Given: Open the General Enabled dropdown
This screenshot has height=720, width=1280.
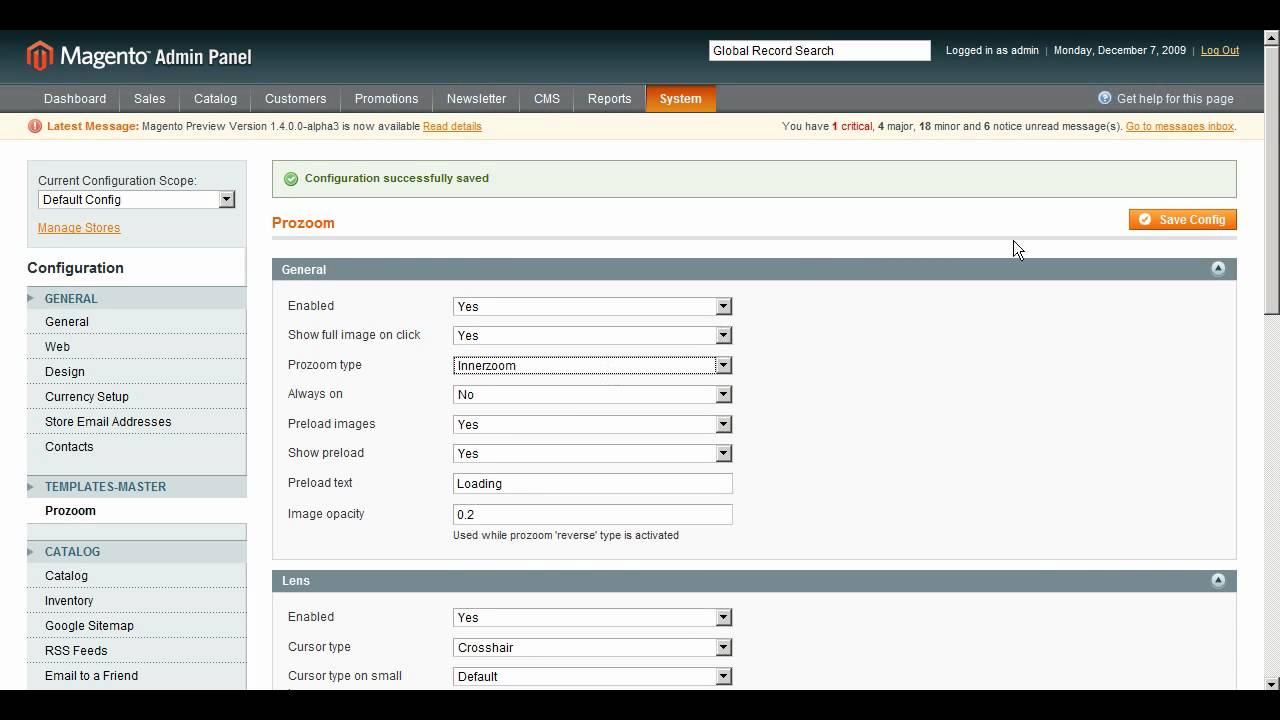Looking at the screenshot, I should [x=593, y=306].
